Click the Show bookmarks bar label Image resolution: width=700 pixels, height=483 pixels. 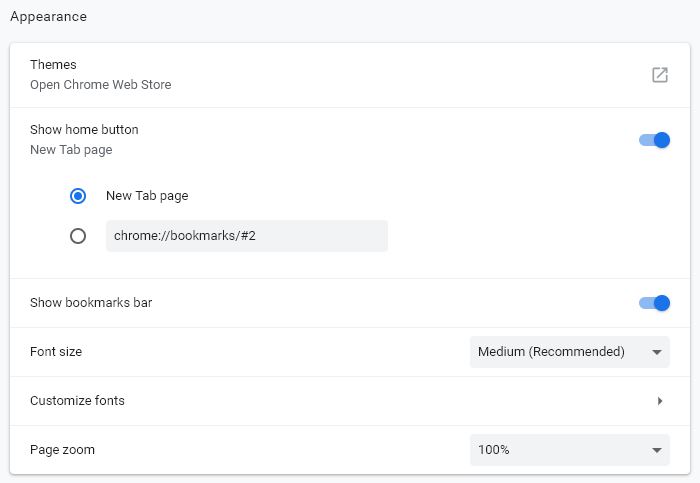91,303
